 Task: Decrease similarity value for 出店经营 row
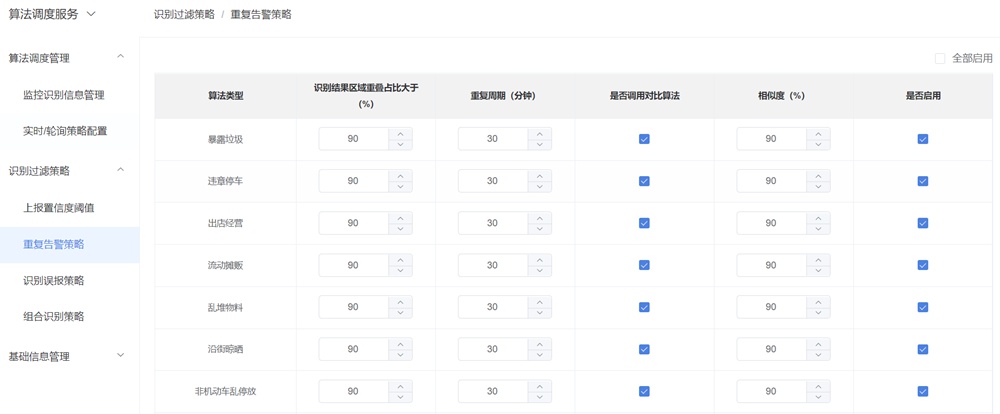click(818, 228)
